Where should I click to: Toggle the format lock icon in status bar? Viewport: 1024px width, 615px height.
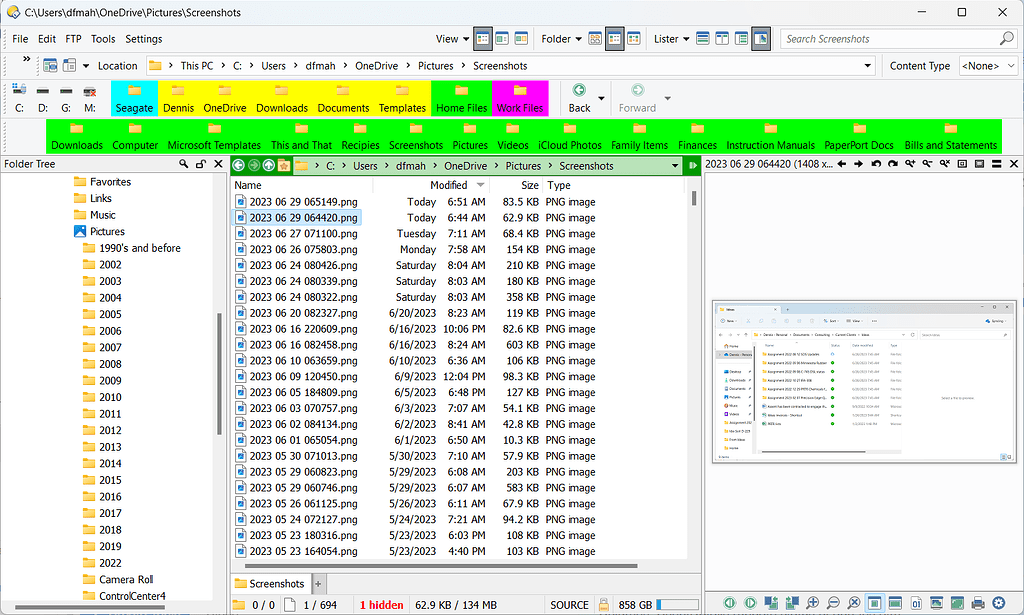[x=603, y=605]
